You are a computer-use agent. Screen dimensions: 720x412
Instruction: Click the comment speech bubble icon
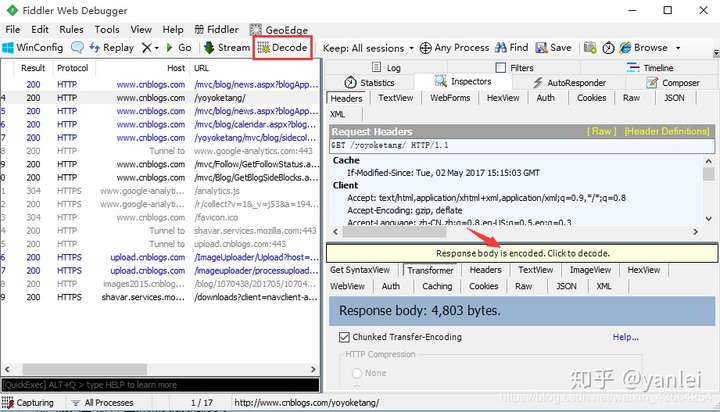click(78, 47)
